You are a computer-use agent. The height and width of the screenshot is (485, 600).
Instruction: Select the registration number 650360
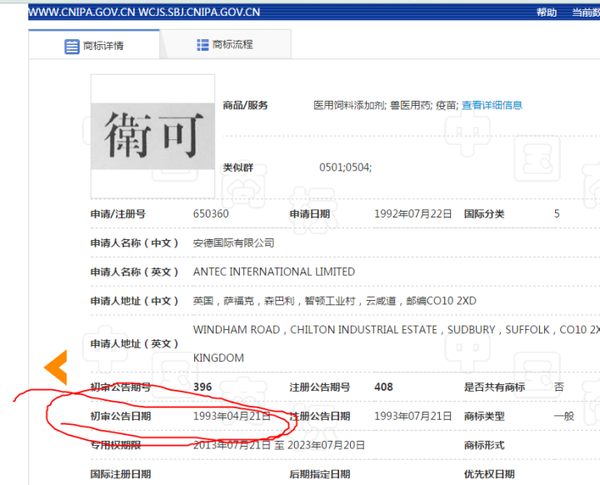211,214
